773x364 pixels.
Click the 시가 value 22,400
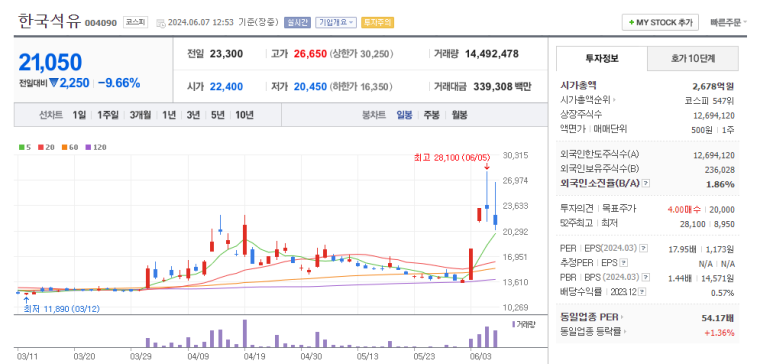[x=226, y=87]
